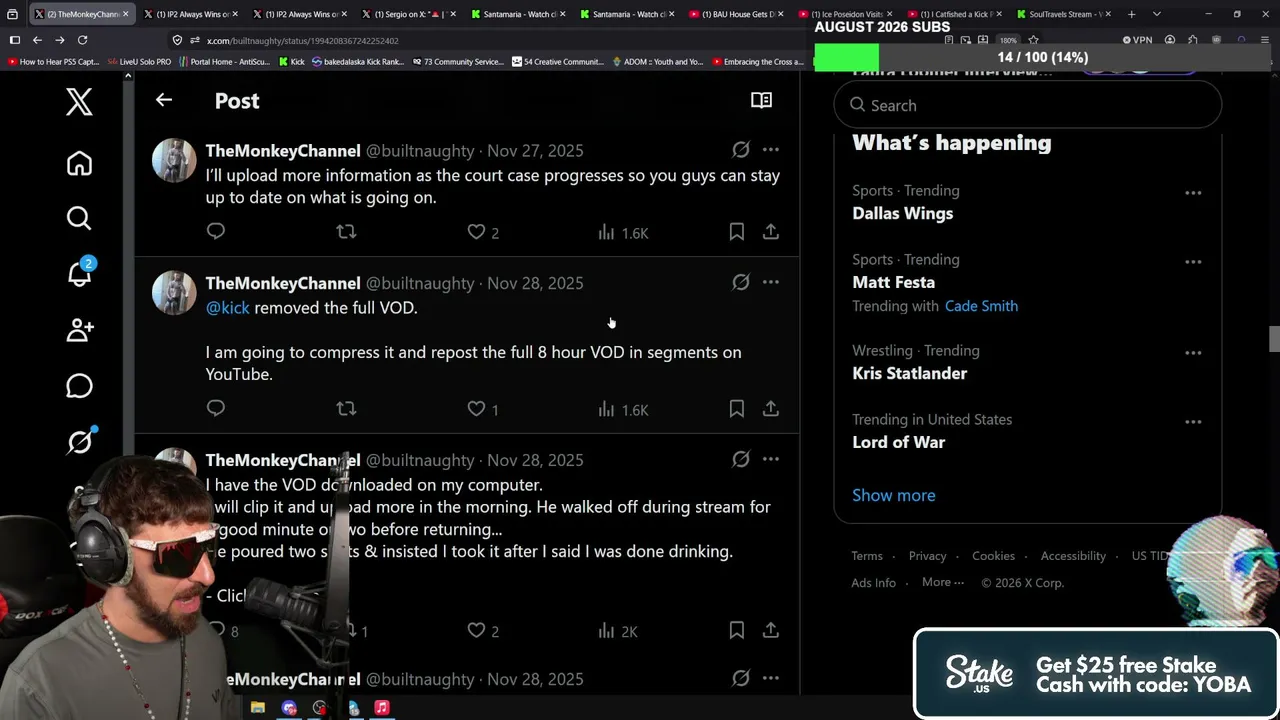Open the Apple Music app in taskbar
Image resolution: width=1280 pixels, height=720 pixels.
coord(381,708)
